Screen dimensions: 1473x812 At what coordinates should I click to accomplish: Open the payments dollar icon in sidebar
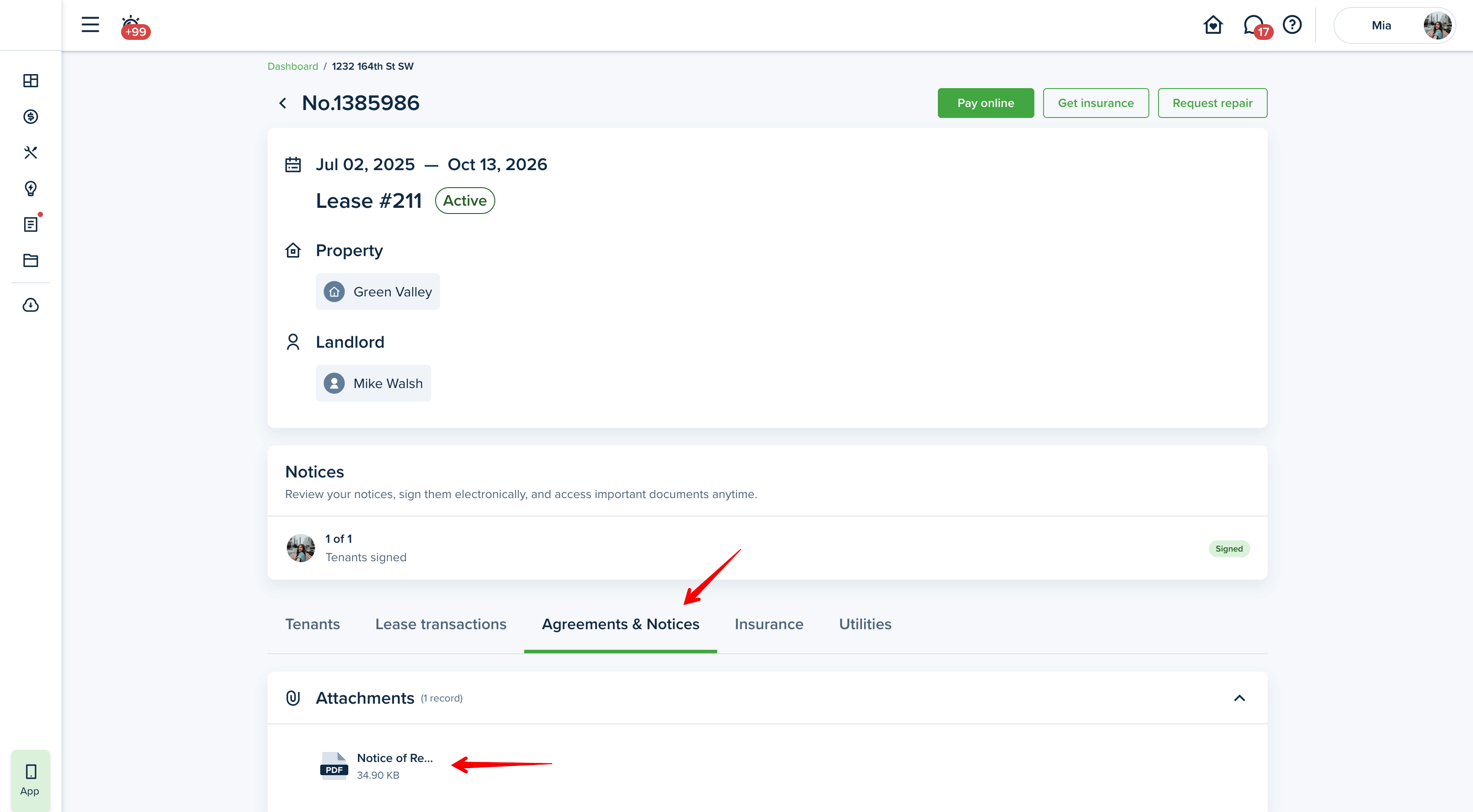pyautogui.click(x=31, y=117)
